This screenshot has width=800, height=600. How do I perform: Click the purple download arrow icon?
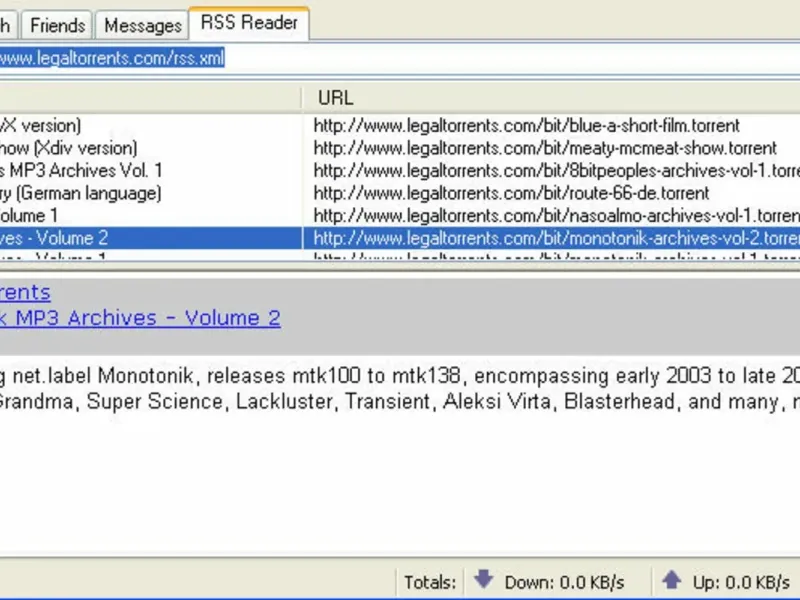(x=483, y=579)
